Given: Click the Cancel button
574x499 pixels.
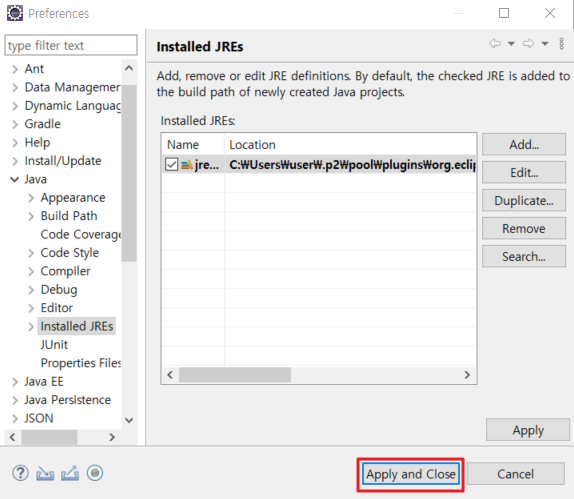Looking at the screenshot, I should 515,474.
